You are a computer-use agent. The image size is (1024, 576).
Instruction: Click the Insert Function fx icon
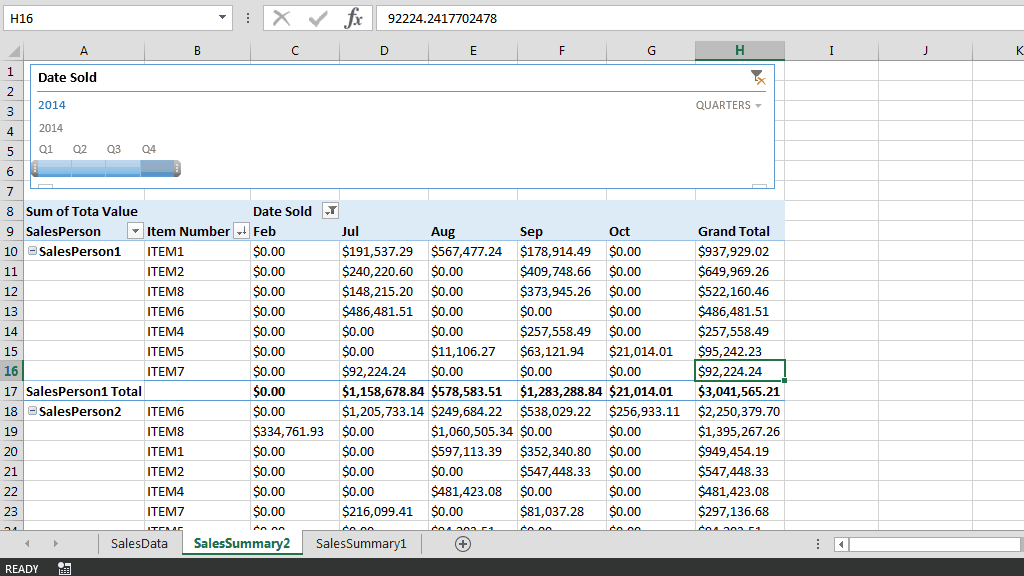click(x=353, y=18)
